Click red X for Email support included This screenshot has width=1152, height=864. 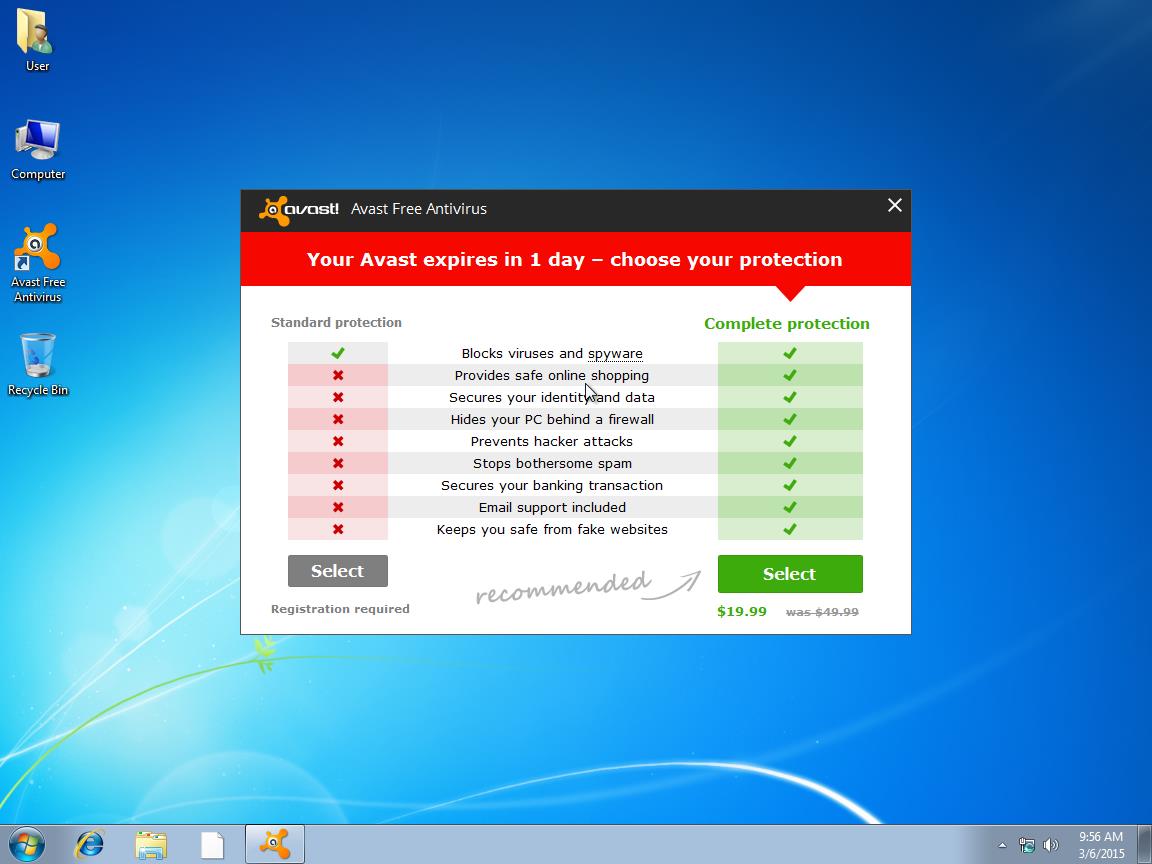tap(338, 508)
